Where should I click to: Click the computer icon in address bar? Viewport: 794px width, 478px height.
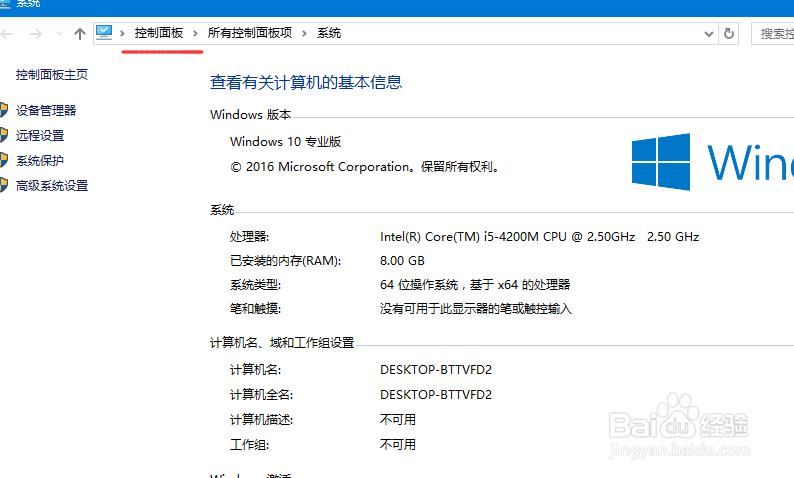(x=104, y=33)
